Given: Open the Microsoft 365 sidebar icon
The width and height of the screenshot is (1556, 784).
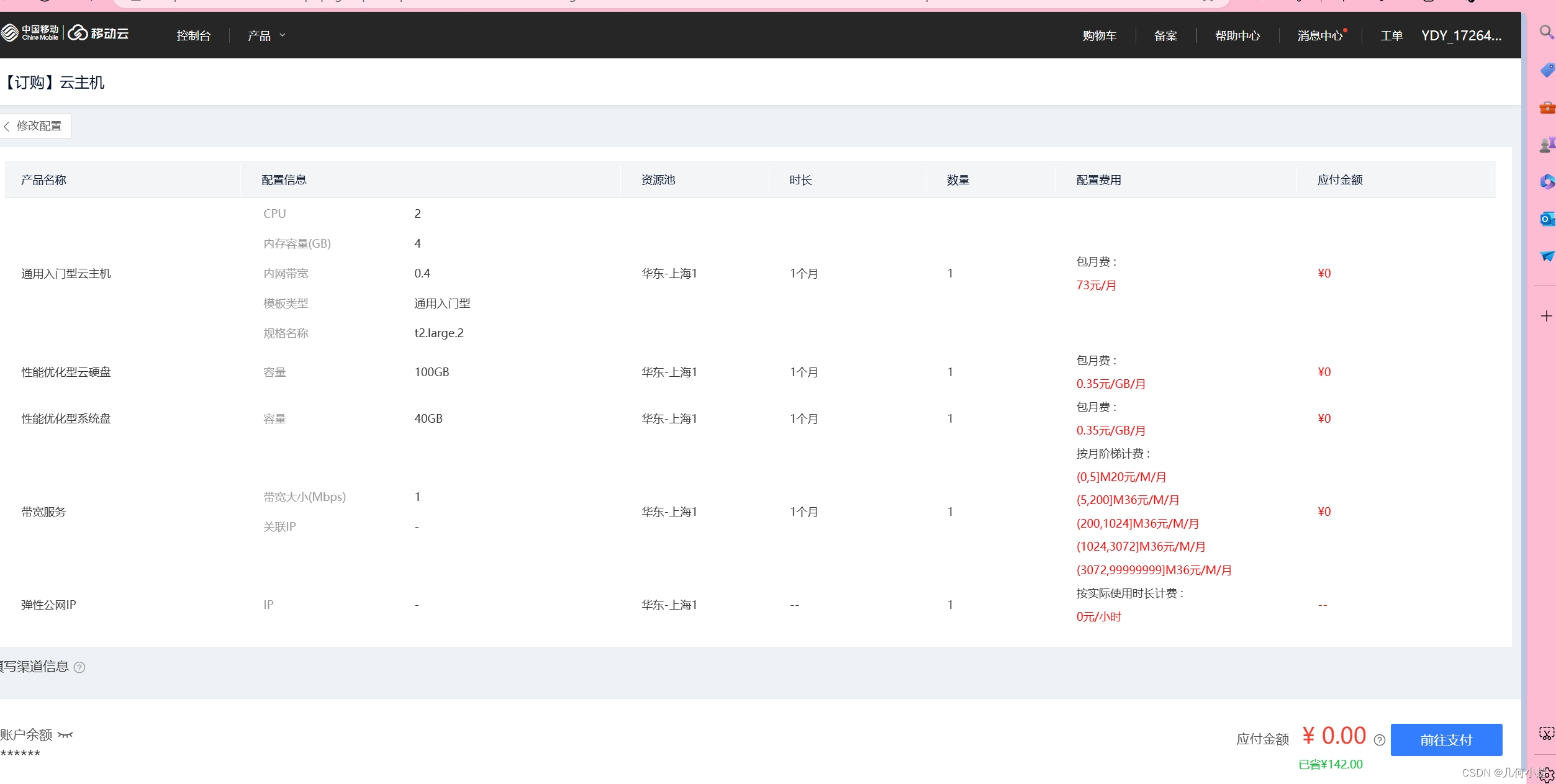Looking at the screenshot, I should [x=1547, y=181].
